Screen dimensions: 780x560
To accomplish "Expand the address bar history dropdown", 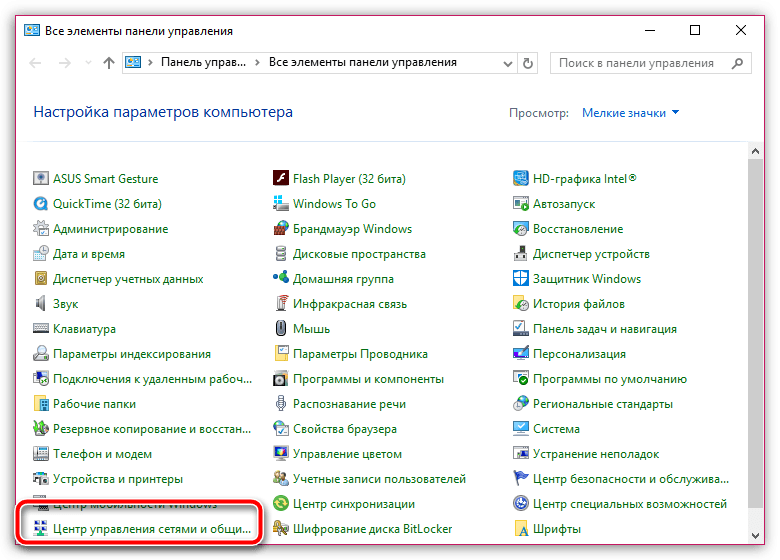I will pos(507,64).
